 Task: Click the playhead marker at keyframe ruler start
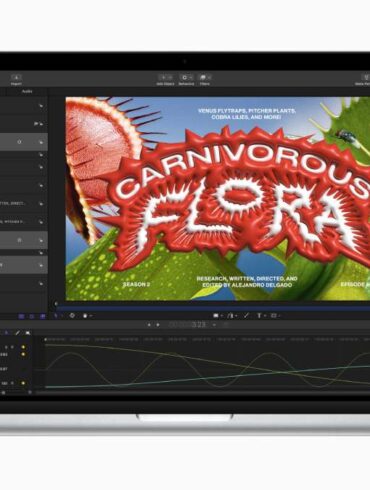(46, 340)
